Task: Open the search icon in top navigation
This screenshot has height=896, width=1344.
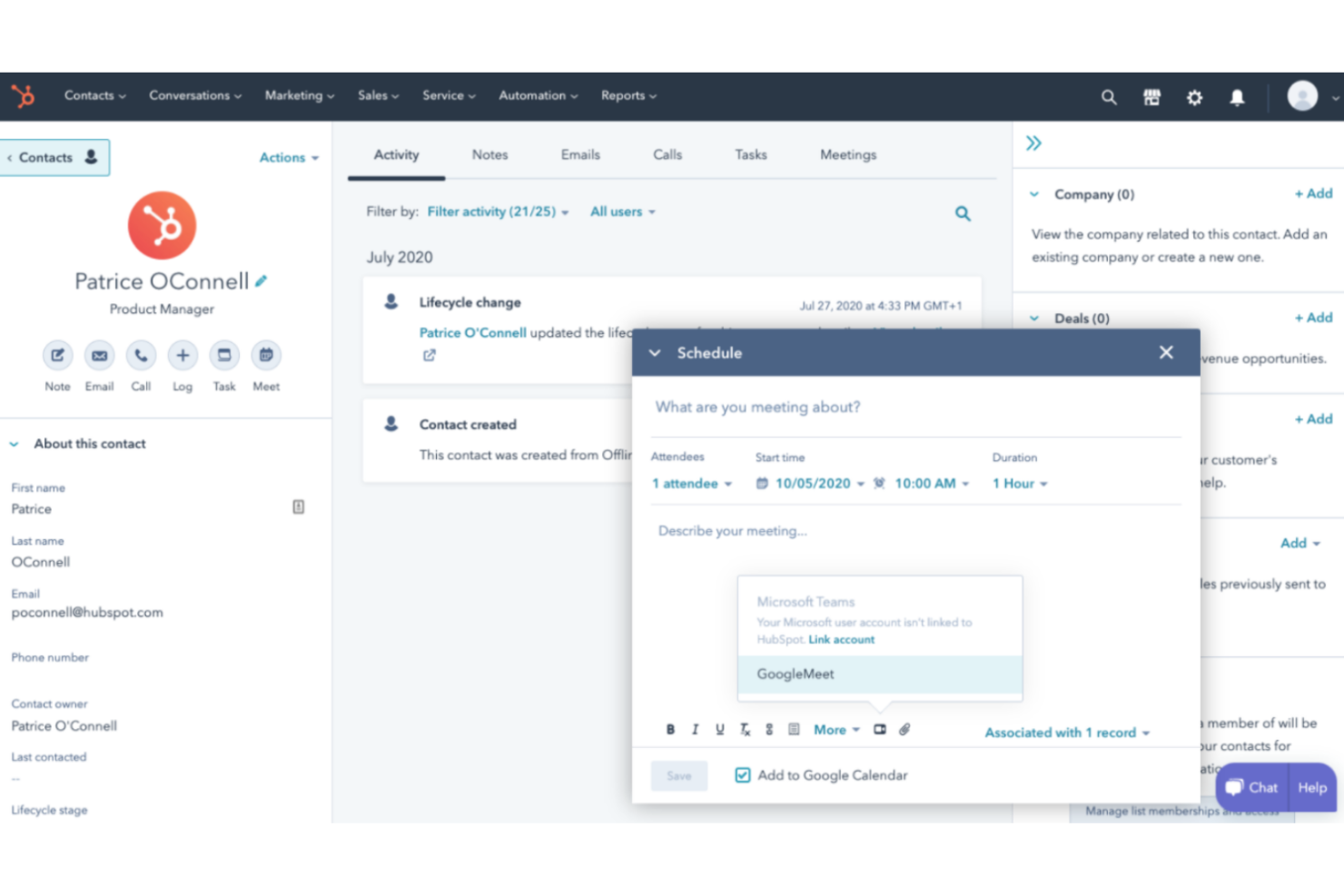Action: 1109,97
